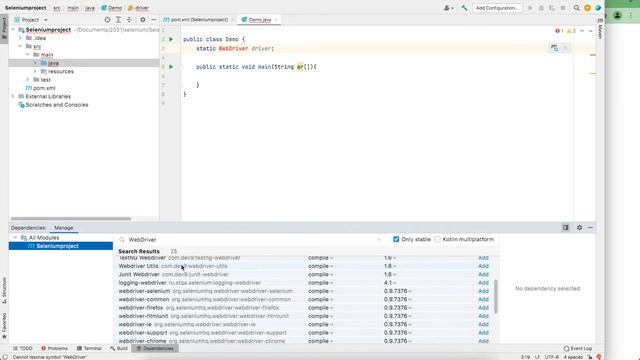Expand the resources folder
This screenshot has width=640, height=360.
click(x=35, y=71)
